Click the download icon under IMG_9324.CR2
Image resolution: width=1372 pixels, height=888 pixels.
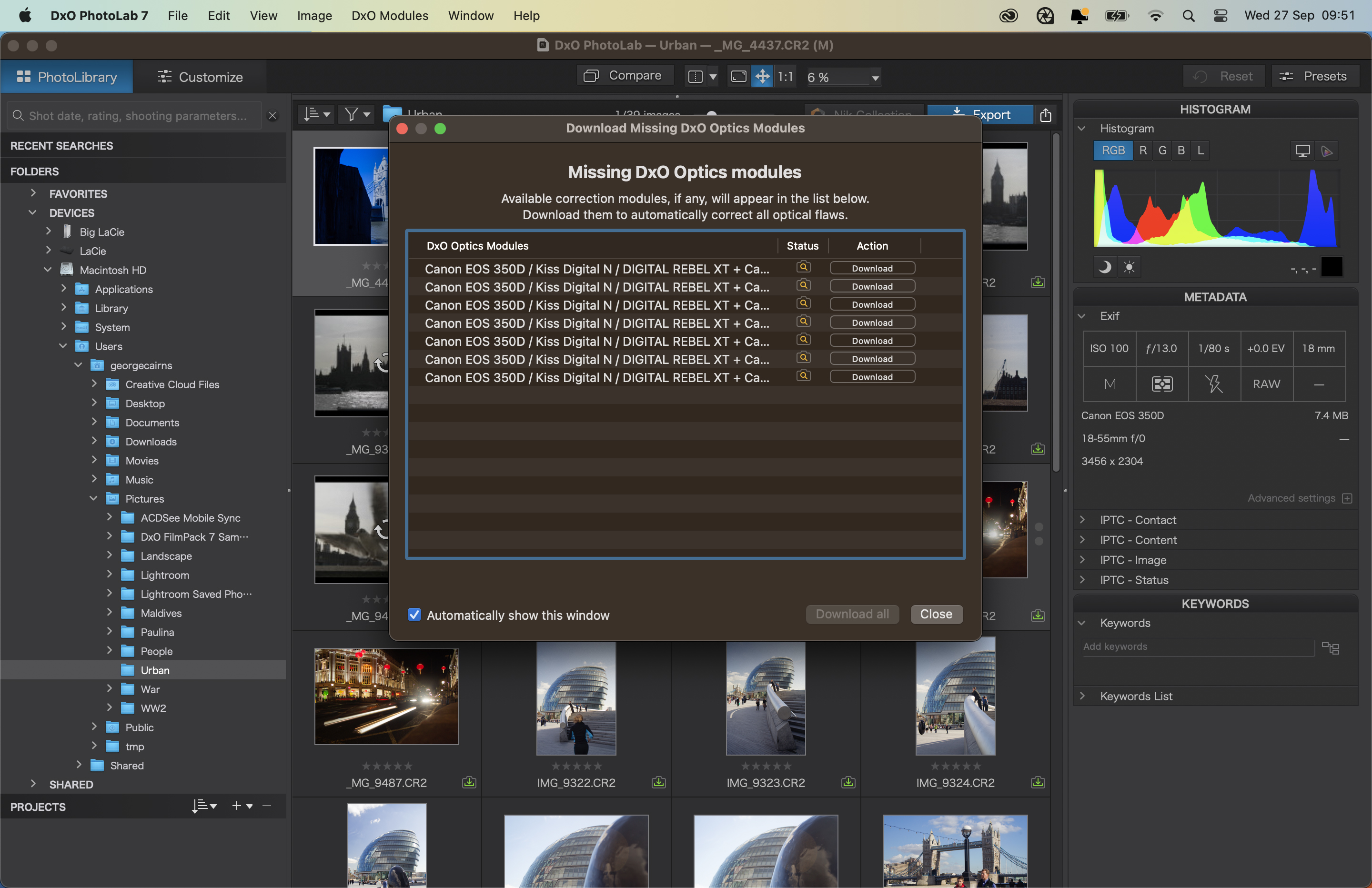[x=1038, y=782]
